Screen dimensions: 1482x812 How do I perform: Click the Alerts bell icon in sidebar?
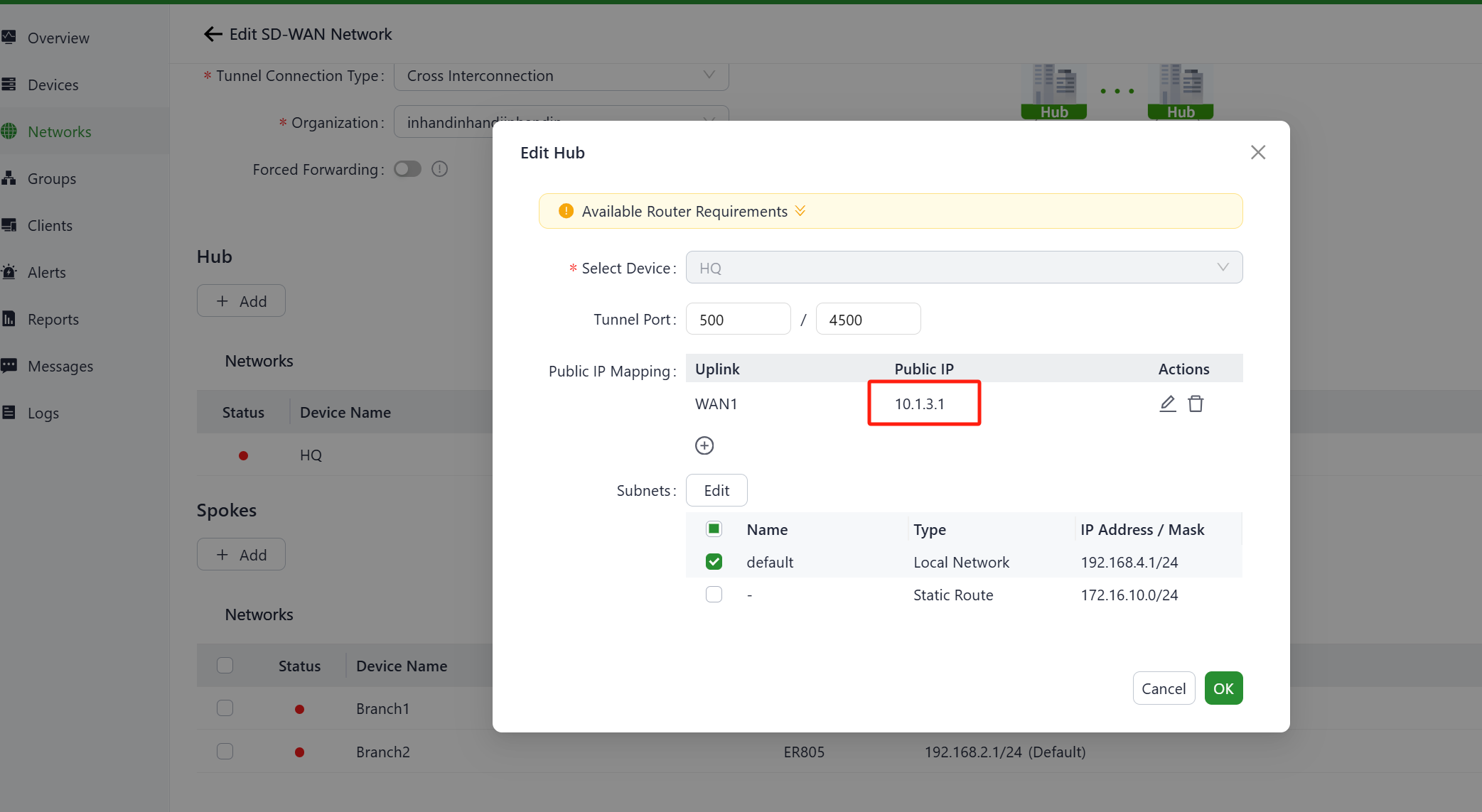(9, 272)
